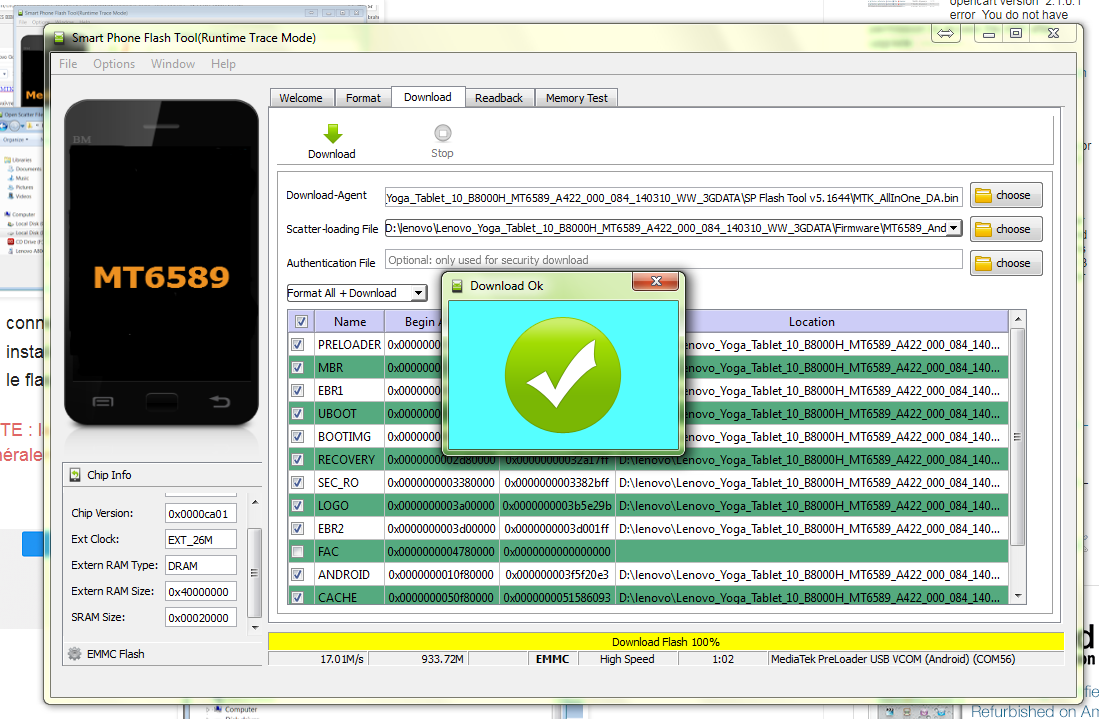Select the CACHE partition name cell

349,597
